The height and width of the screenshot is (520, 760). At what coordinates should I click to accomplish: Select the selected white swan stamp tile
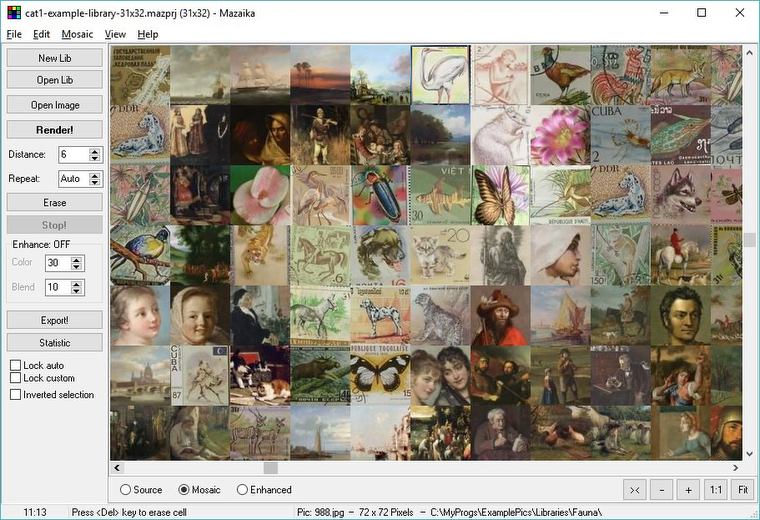coord(440,75)
